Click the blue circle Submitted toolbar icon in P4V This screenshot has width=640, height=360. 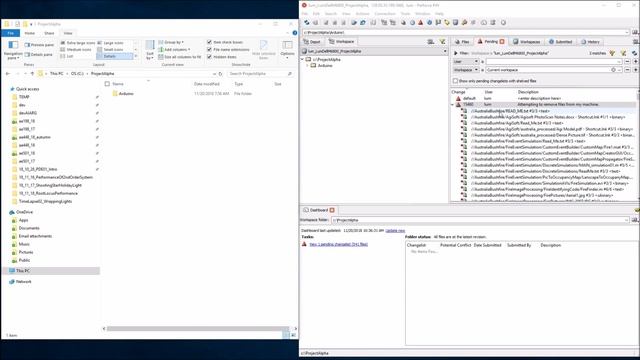(x=429, y=23)
